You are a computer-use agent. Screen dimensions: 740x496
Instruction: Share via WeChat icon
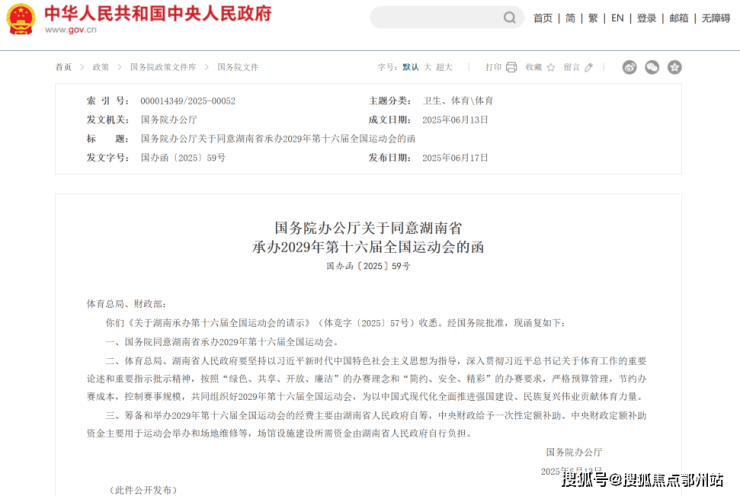pyautogui.click(x=652, y=67)
